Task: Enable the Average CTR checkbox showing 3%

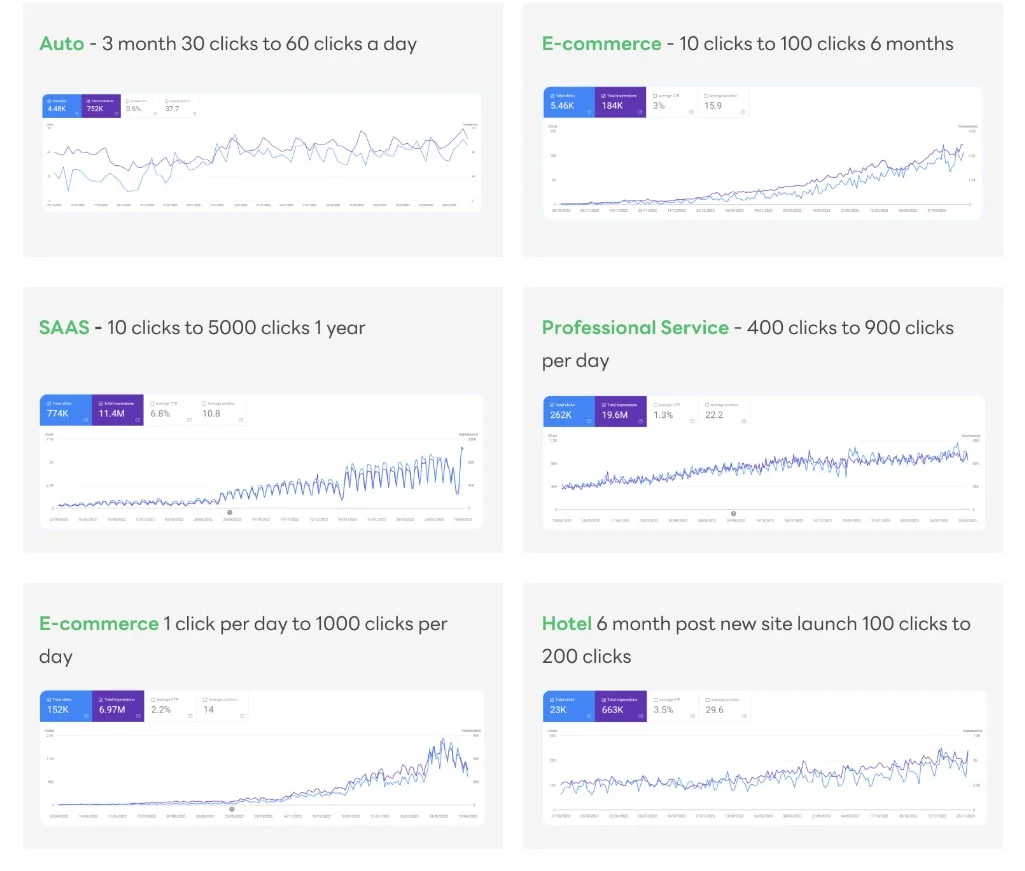Action: coord(655,96)
